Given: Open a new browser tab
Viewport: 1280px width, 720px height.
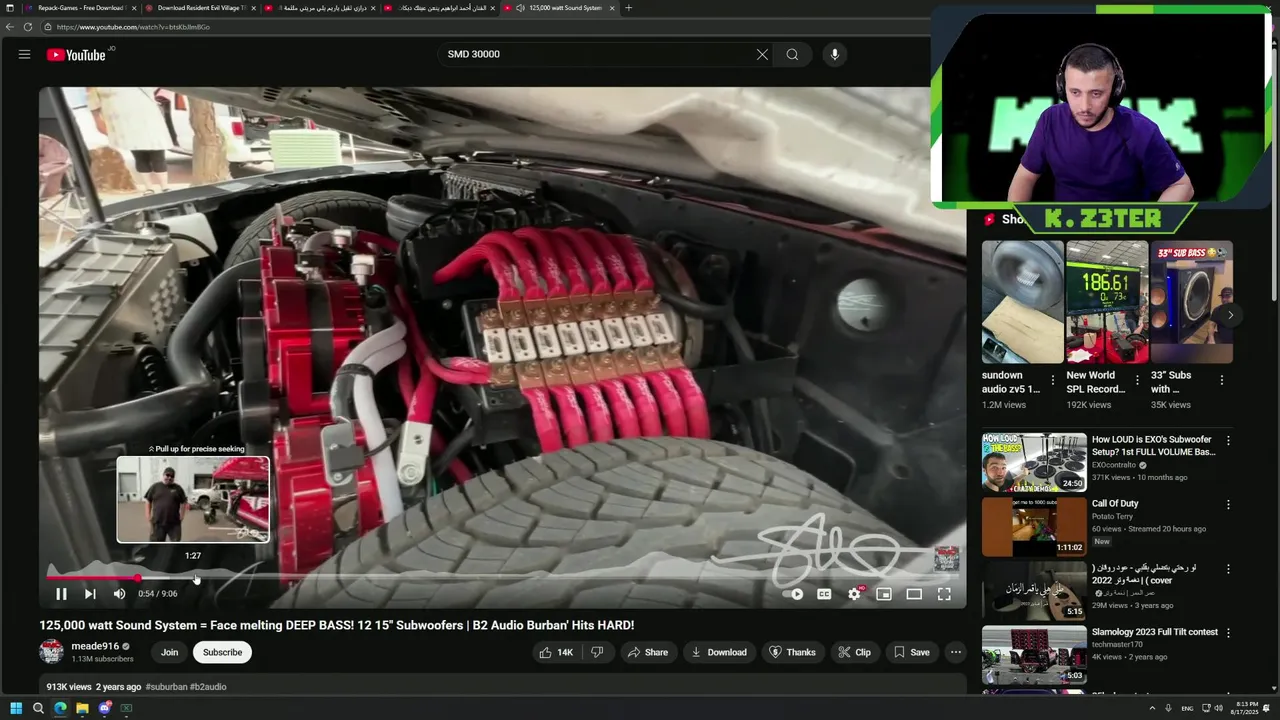Looking at the screenshot, I should click(x=628, y=8).
